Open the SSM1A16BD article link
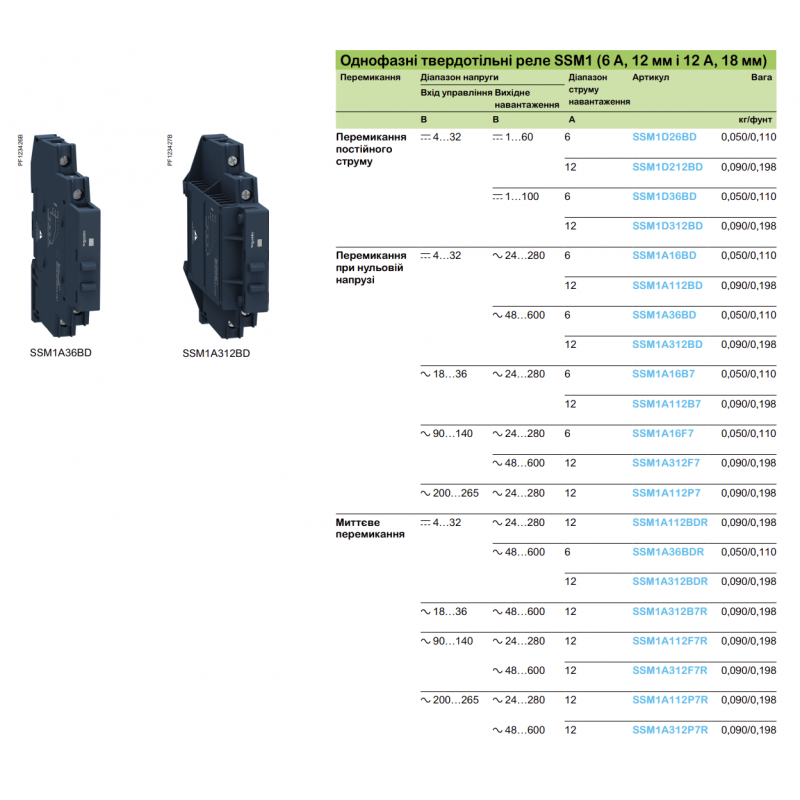Viewport: 800px width, 800px height. tap(663, 256)
